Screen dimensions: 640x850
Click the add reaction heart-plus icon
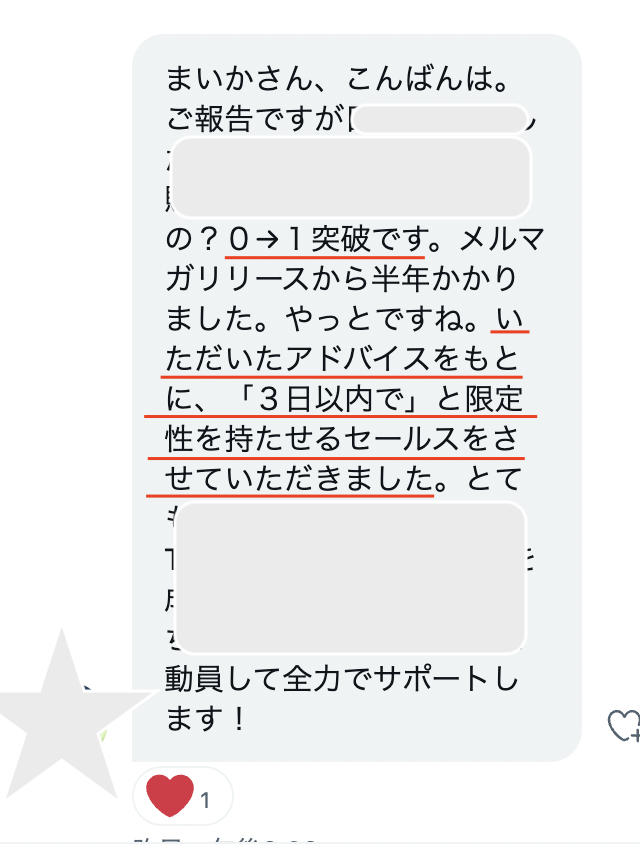[x=624, y=725]
